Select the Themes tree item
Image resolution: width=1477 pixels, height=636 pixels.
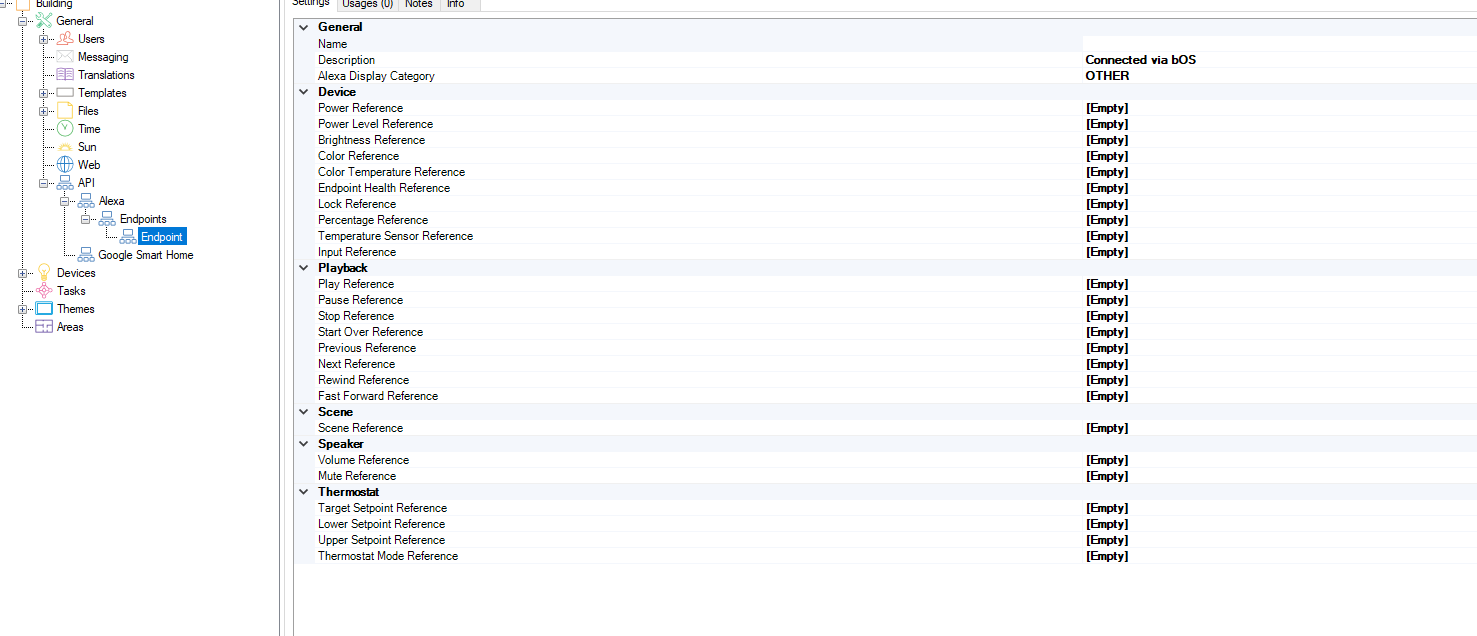coord(75,309)
